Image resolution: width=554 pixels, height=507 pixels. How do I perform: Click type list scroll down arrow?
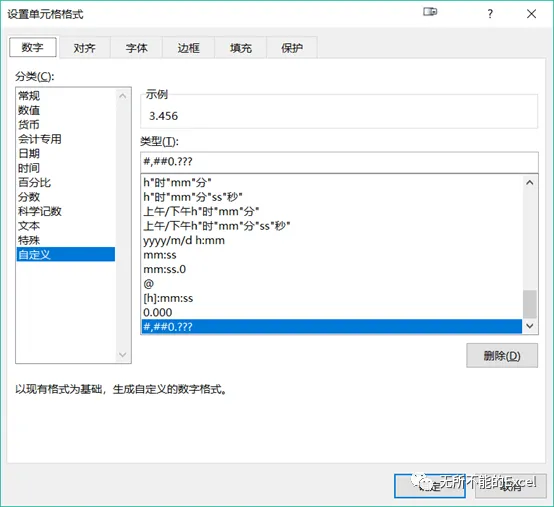point(530,326)
